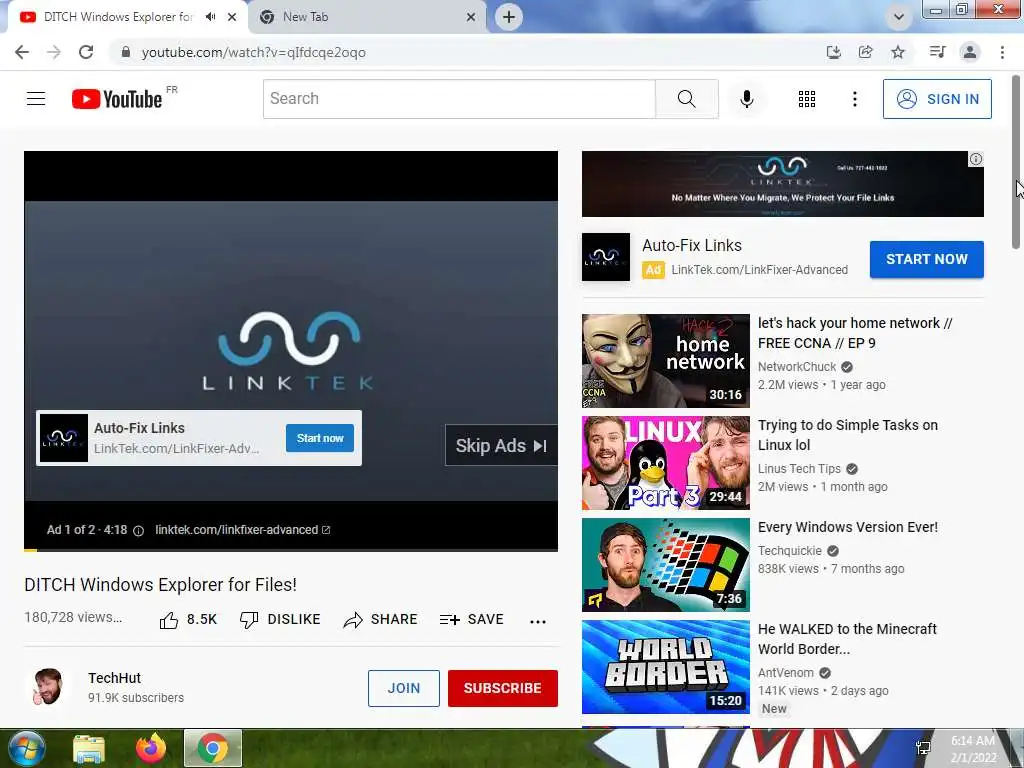Image resolution: width=1024 pixels, height=768 pixels.
Task: Open NetworkChuck channel name
Action: (797, 367)
